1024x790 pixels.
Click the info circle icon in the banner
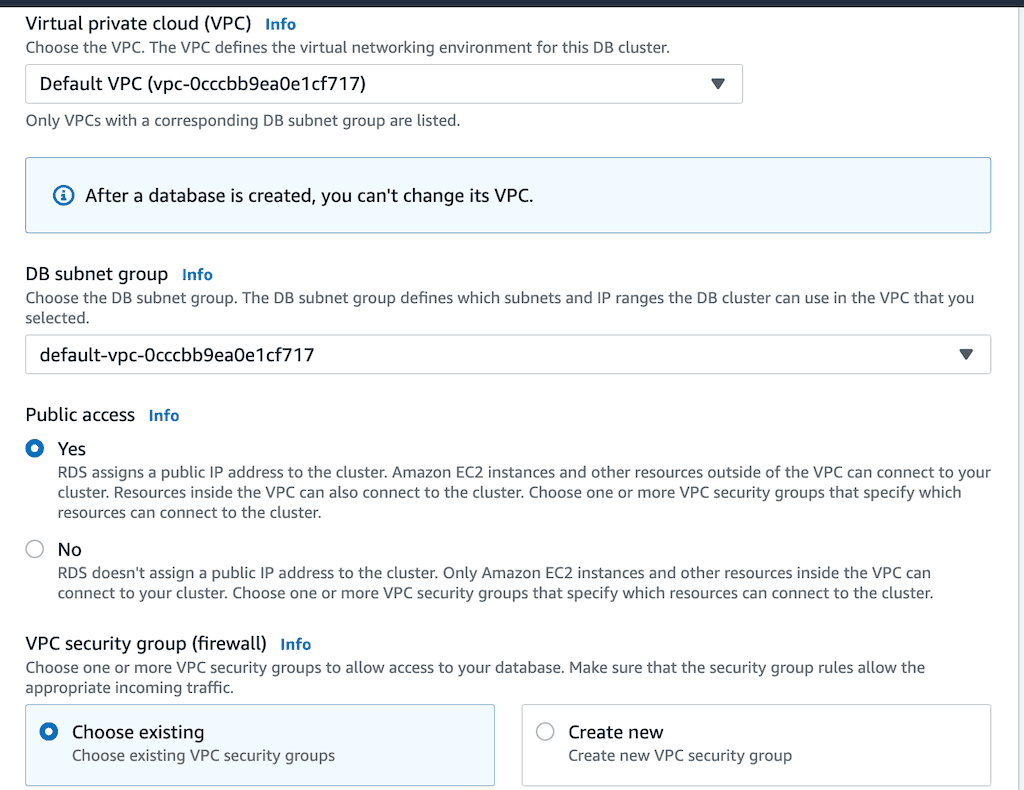(x=62, y=195)
